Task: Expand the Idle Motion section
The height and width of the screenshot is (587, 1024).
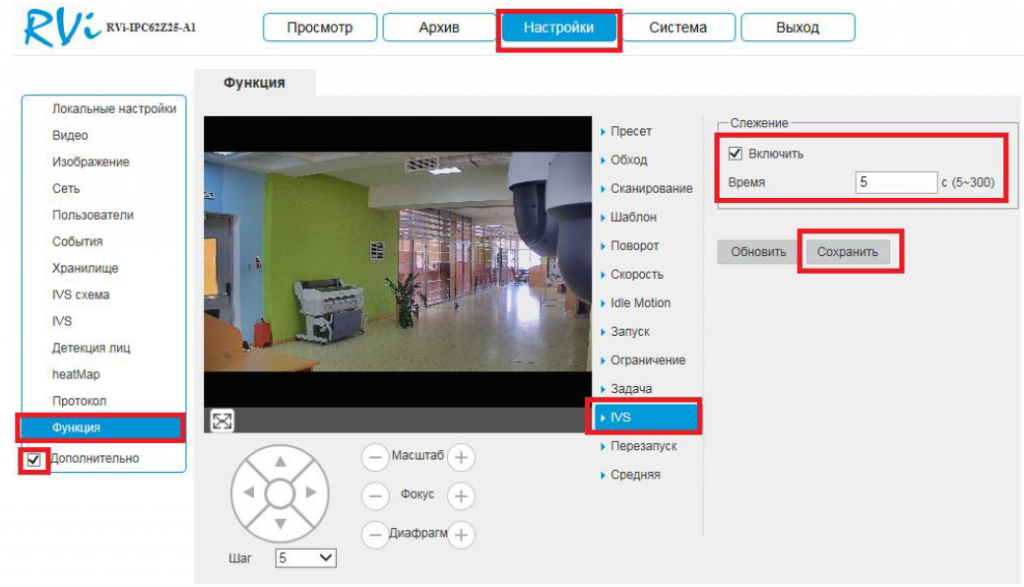Action: pos(640,303)
